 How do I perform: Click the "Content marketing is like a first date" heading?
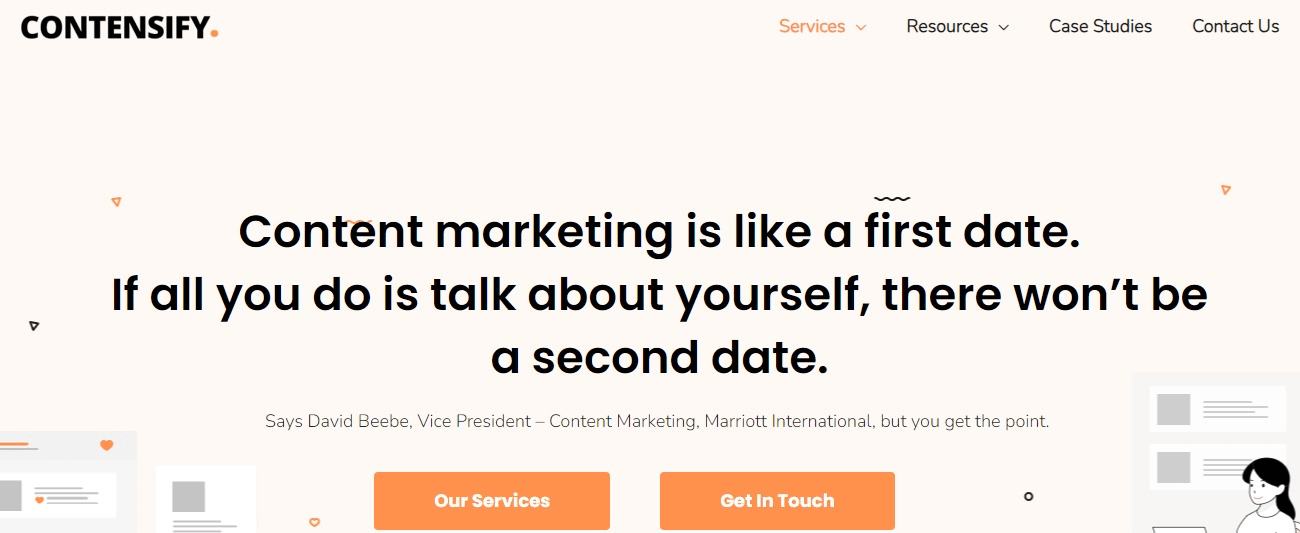point(659,232)
